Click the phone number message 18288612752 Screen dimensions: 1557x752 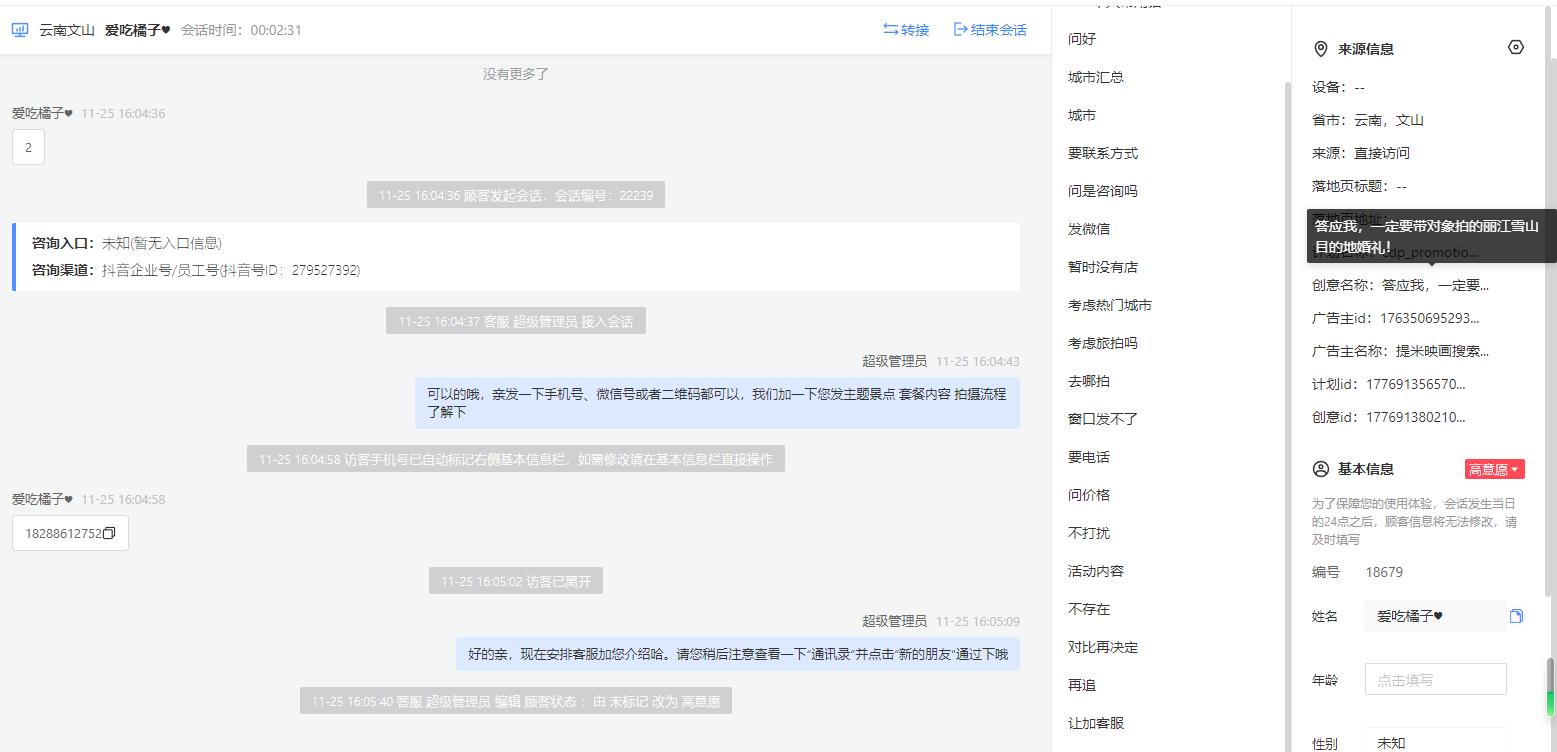70,533
